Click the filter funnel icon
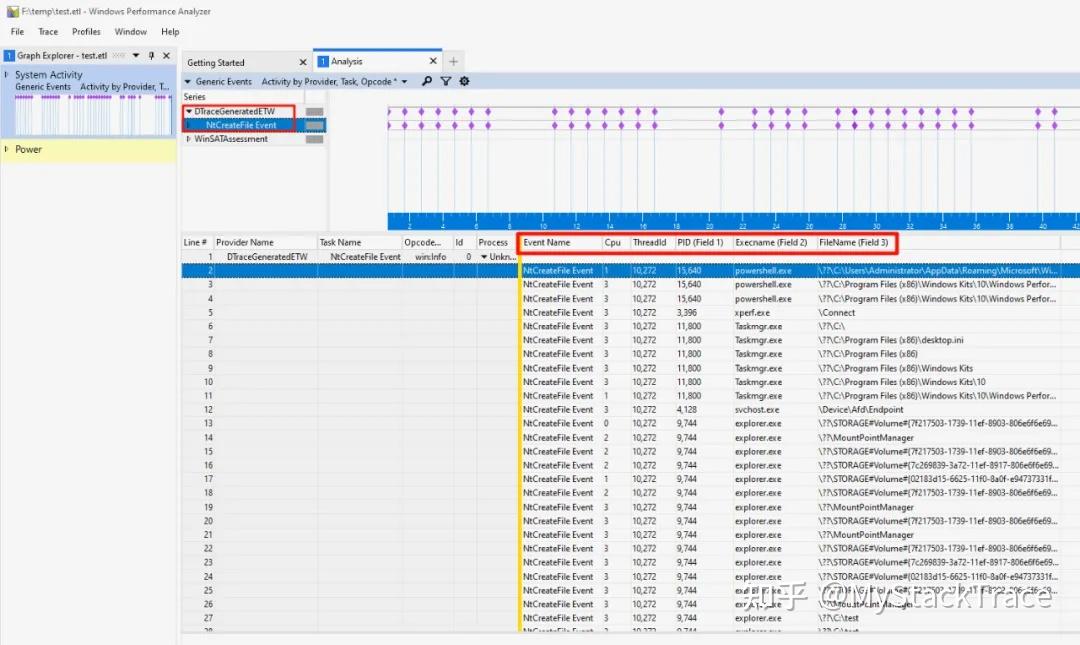This screenshot has width=1080, height=645. point(446,81)
